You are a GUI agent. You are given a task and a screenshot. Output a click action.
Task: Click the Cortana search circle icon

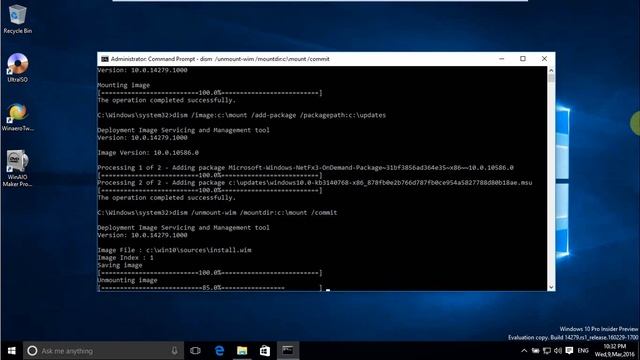tap(32, 351)
